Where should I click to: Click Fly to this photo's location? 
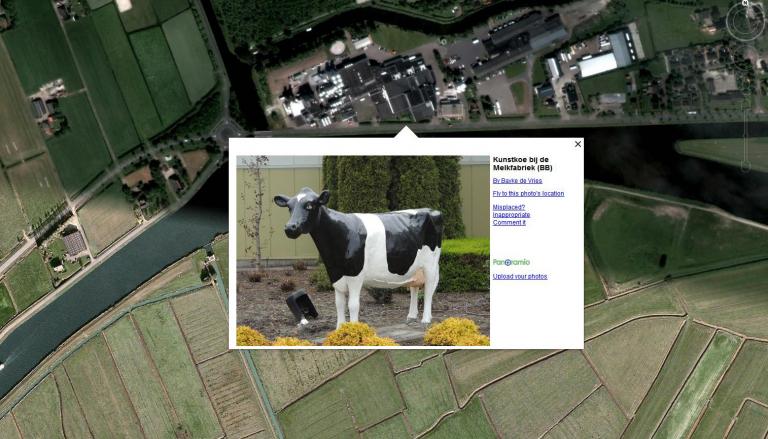coord(528,194)
